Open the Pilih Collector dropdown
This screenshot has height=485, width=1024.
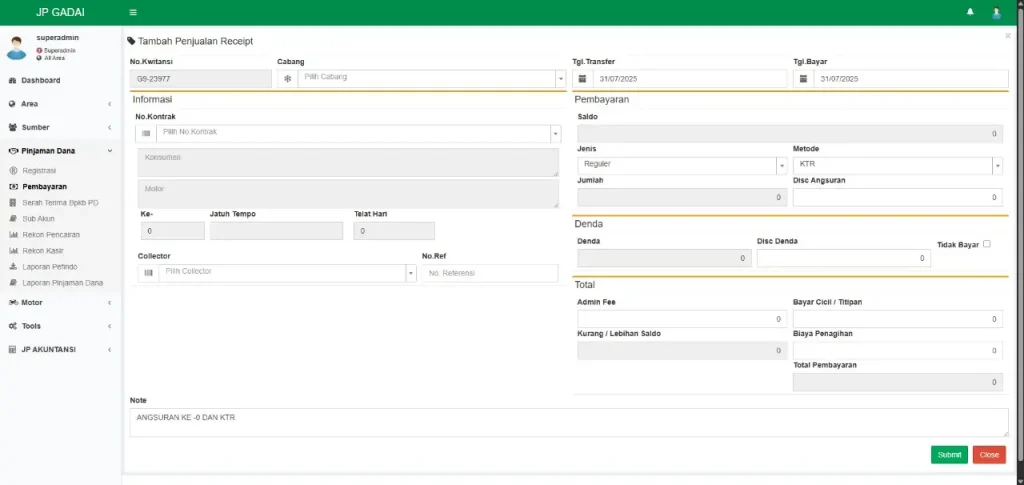click(287, 273)
